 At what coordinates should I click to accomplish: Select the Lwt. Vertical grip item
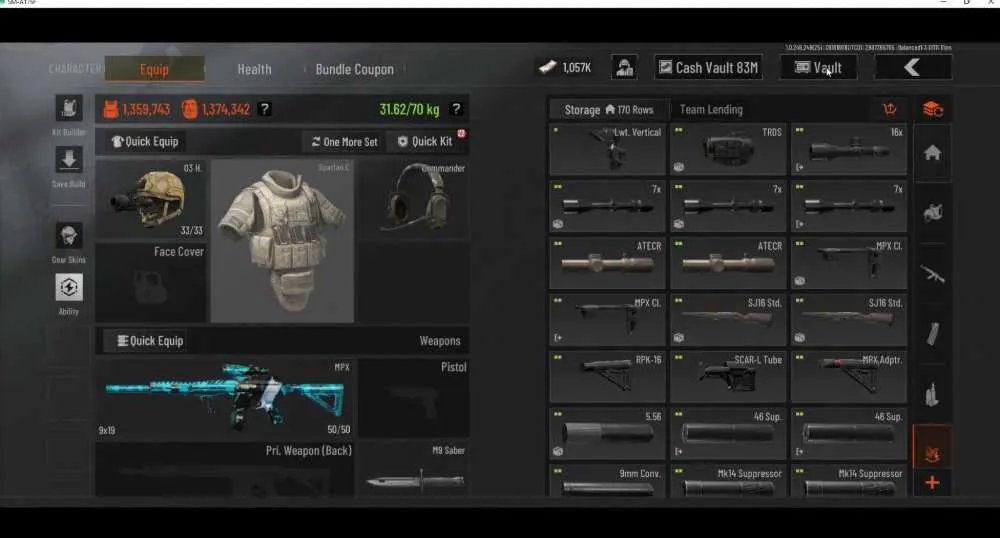607,150
